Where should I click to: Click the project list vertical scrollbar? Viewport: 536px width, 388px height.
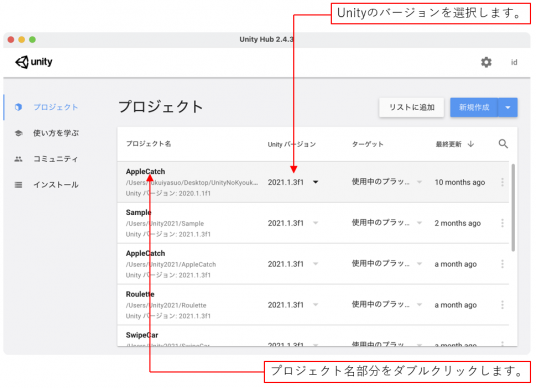(x=513, y=208)
